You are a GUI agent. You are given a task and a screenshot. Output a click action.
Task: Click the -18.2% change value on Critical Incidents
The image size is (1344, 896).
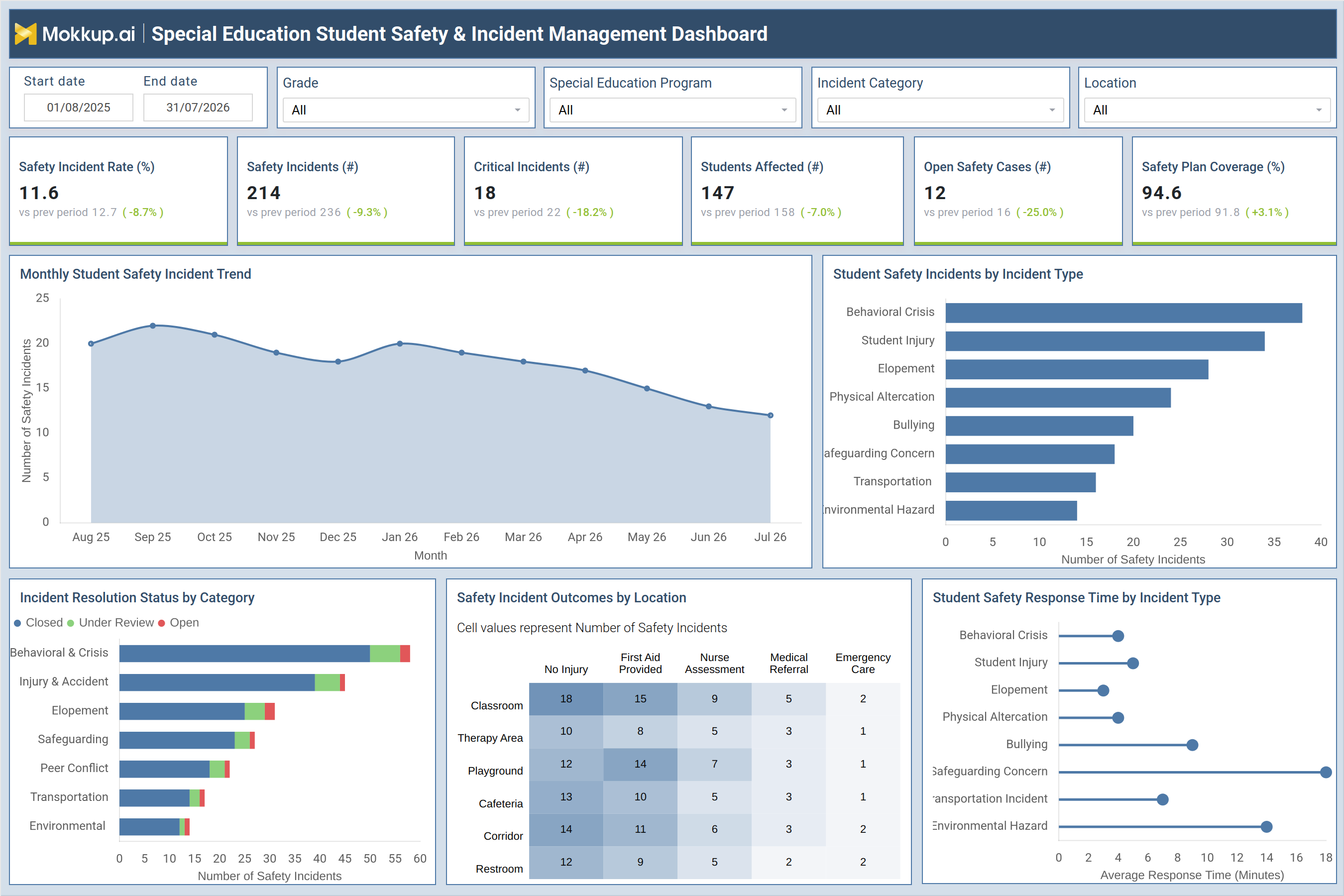click(590, 213)
